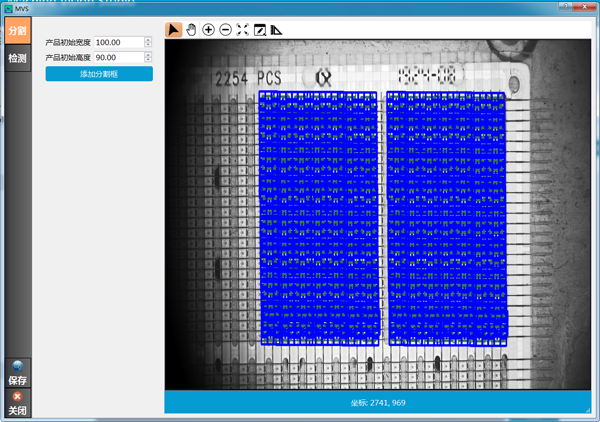Viewport: 600px width, 422px height.
Task: Switch to the 检测 tab
Action: 17,59
